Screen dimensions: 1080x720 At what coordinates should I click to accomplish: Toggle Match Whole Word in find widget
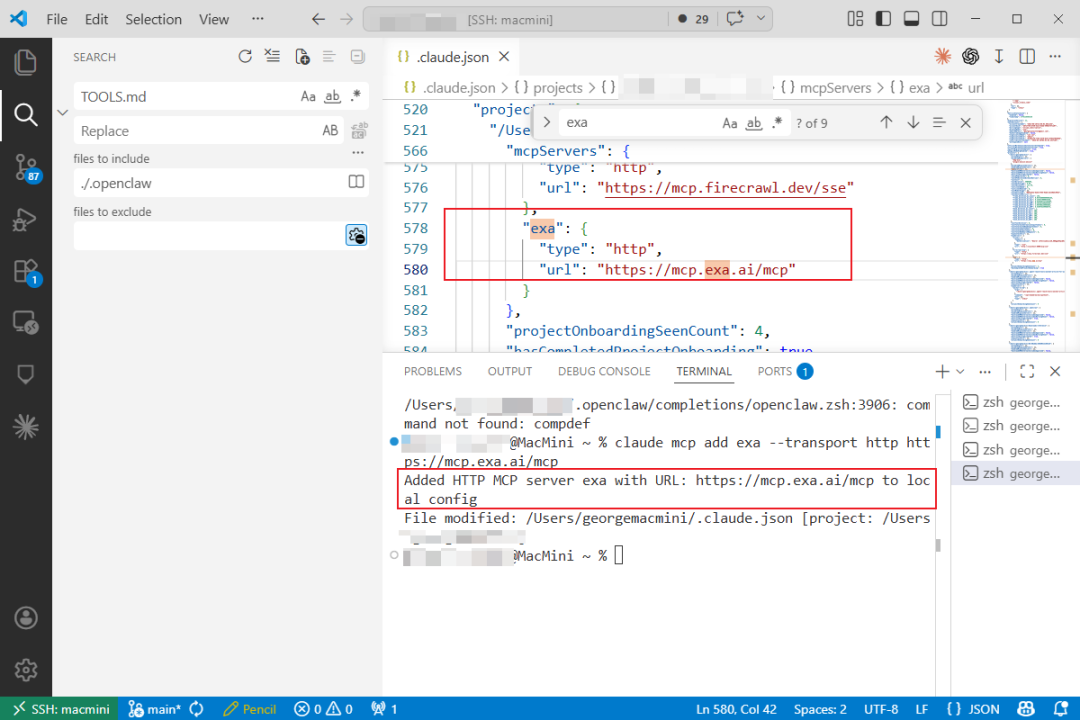click(x=754, y=123)
